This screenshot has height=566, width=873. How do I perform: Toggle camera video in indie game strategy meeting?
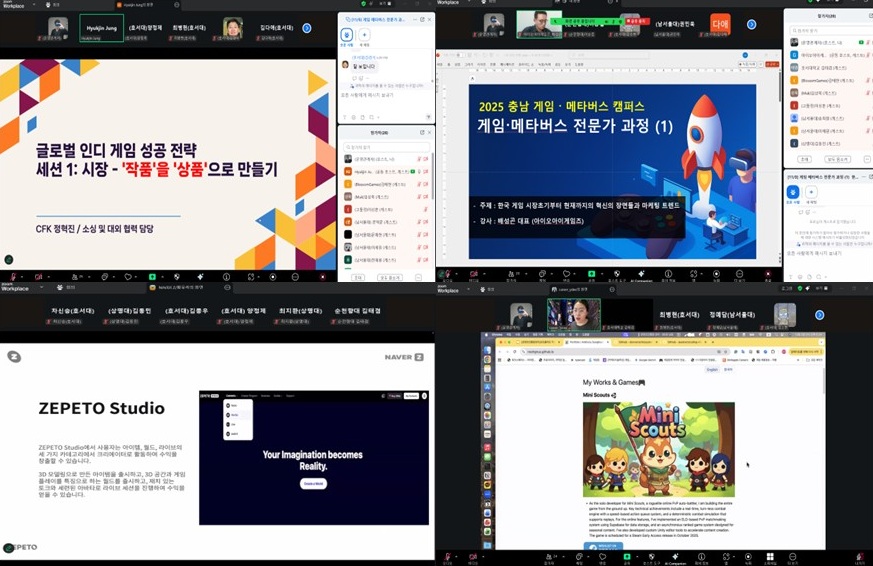click(x=38, y=277)
